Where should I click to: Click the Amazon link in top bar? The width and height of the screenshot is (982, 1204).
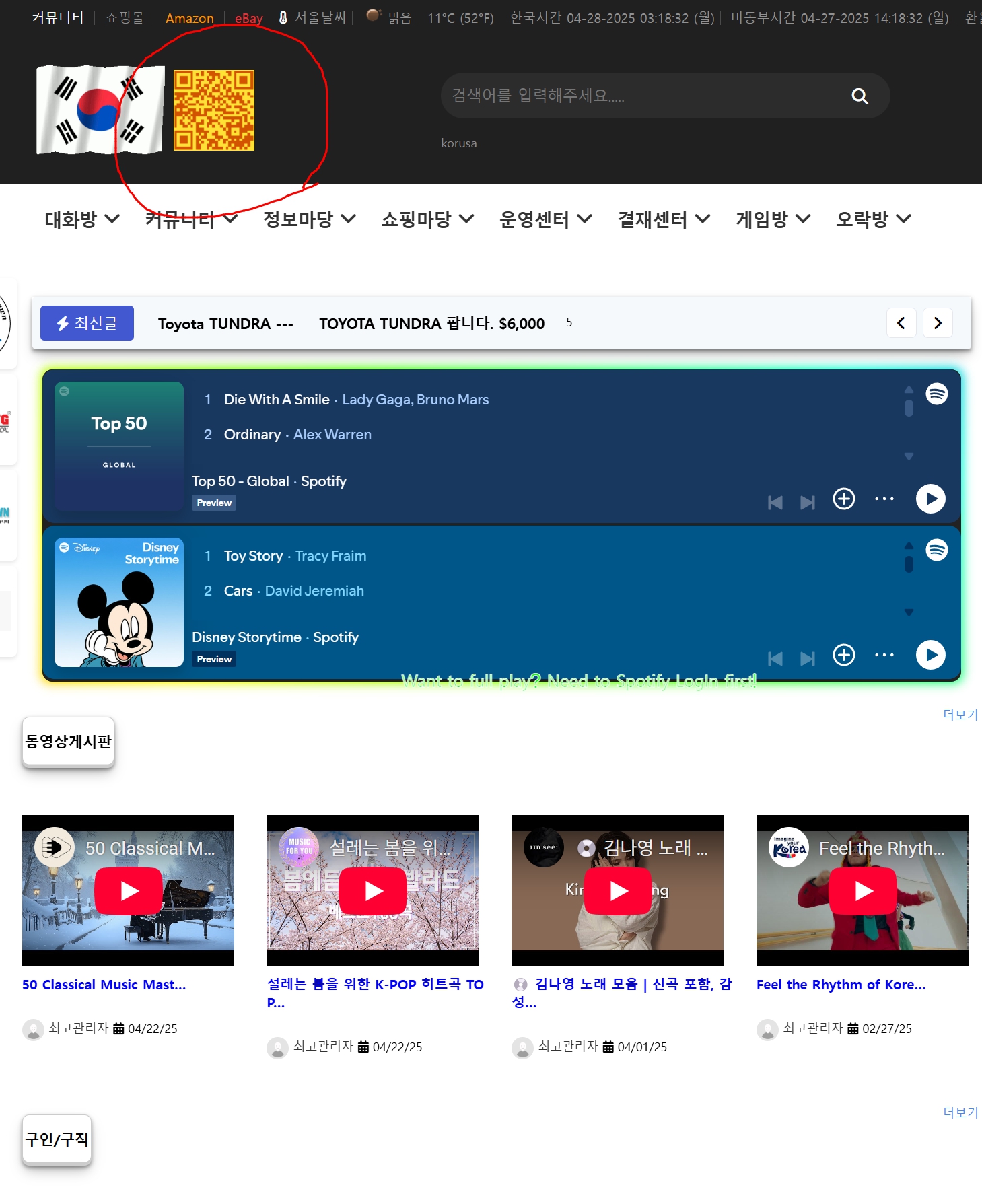[189, 18]
